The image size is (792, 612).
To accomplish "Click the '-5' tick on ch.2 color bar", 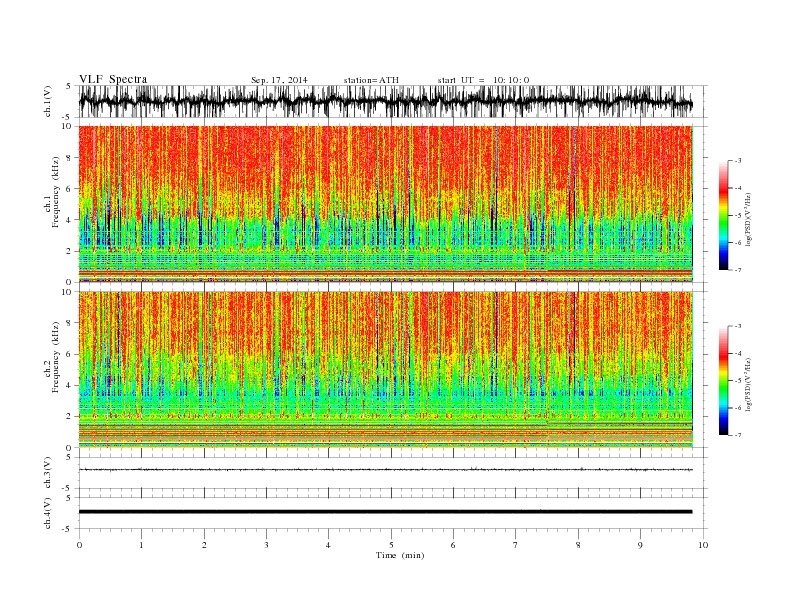I will coord(737,381).
